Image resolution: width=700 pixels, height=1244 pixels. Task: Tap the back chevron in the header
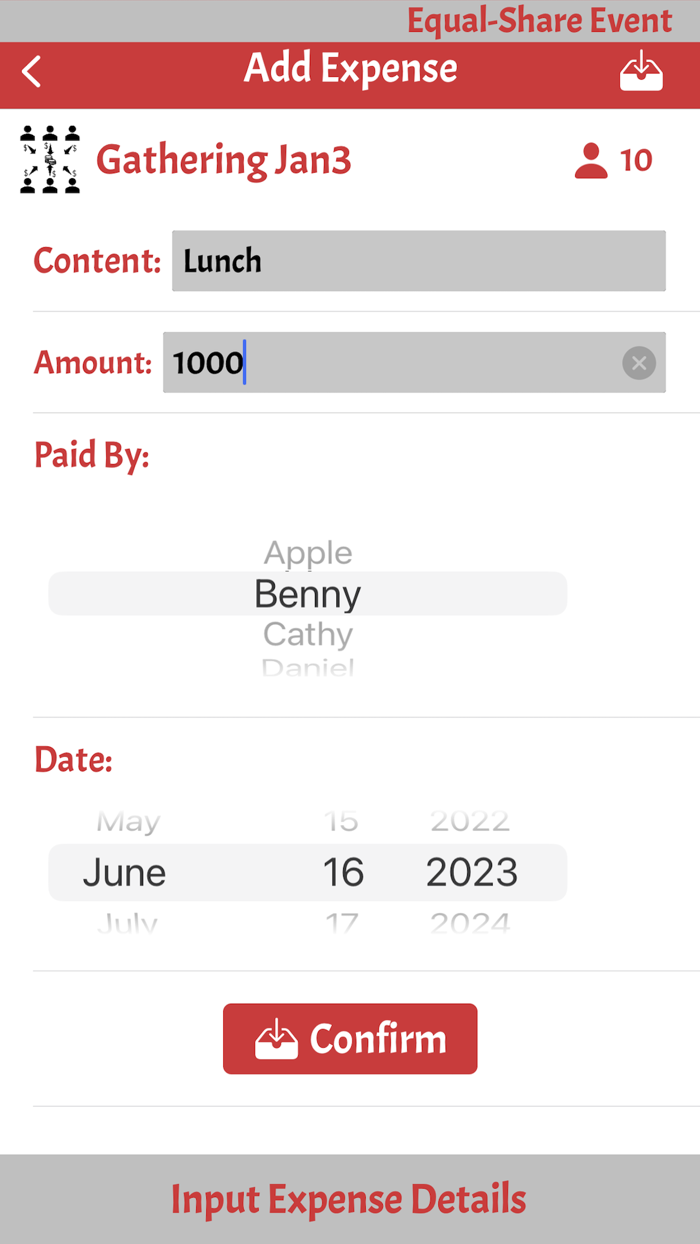coord(30,70)
